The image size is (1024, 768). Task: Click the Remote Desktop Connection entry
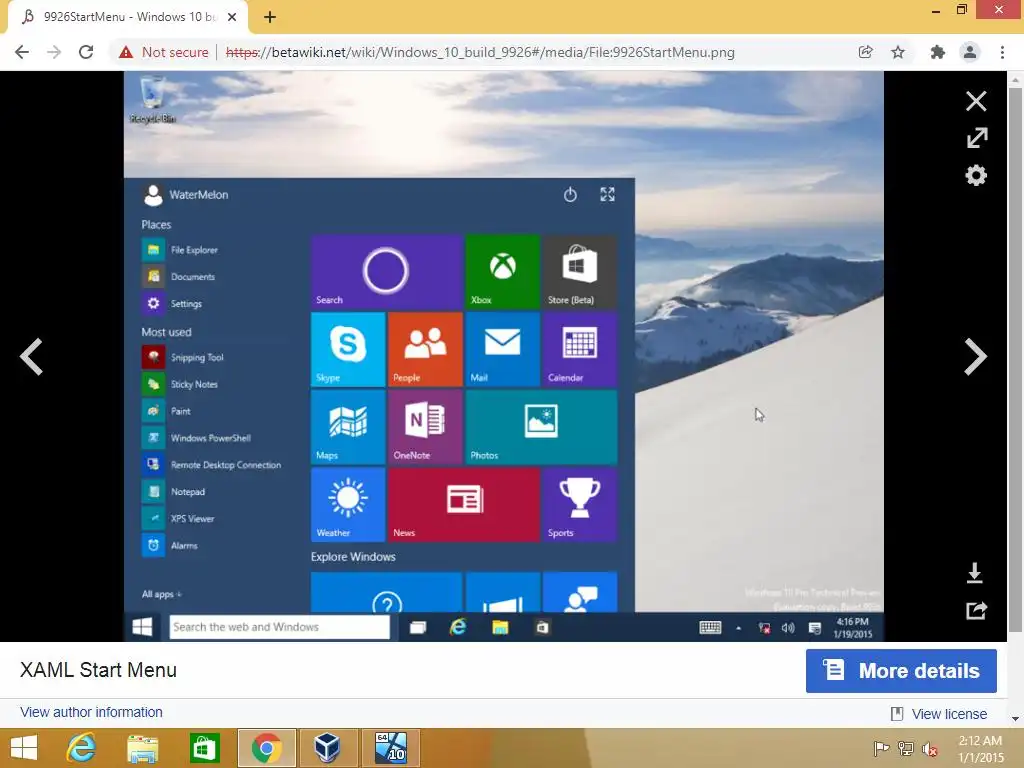[x=213, y=465]
